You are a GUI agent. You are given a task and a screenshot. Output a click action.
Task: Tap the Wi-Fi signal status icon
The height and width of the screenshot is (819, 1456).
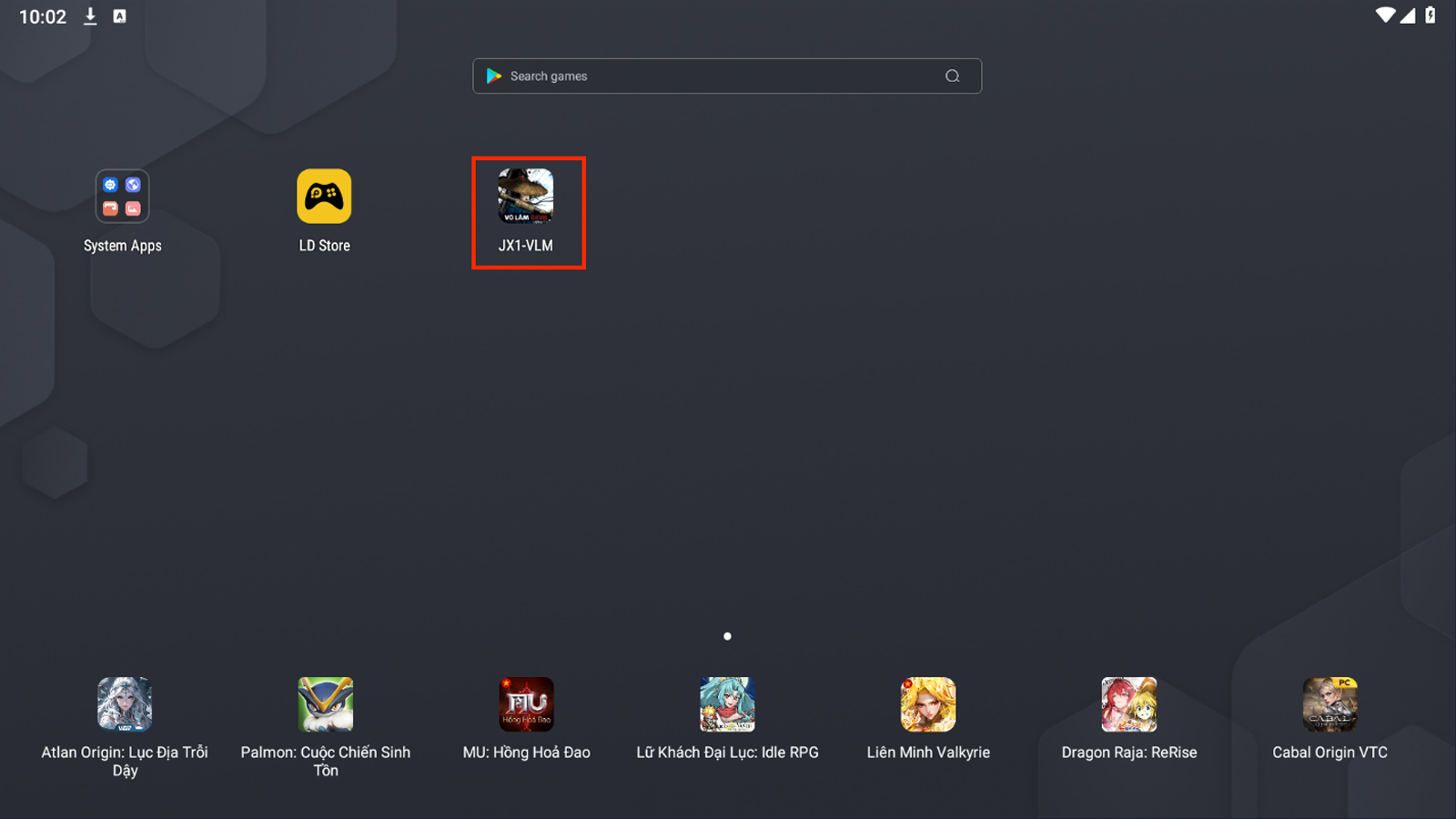[1385, 15]
